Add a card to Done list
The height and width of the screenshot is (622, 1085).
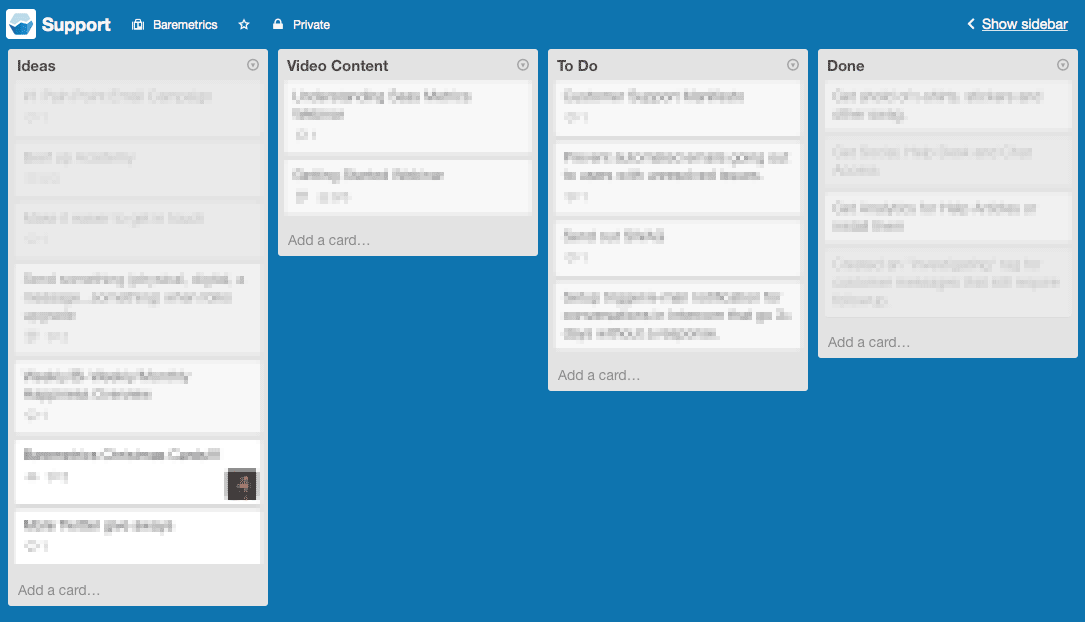pos(869,342)
